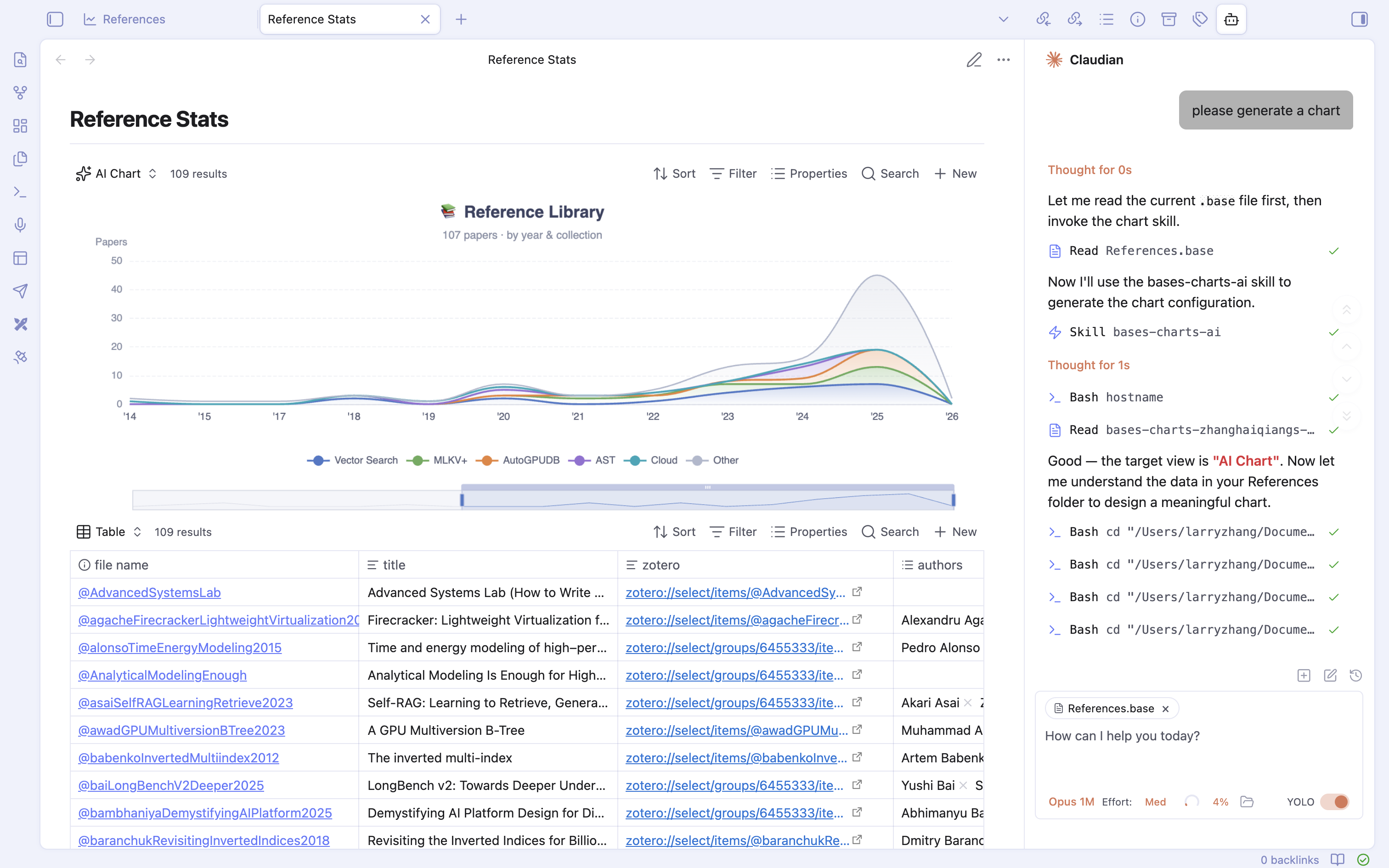The image size is (1389, 868).
Task: Click Filter button above the chart
Action: pyautogui.click(x=733, y=174)
